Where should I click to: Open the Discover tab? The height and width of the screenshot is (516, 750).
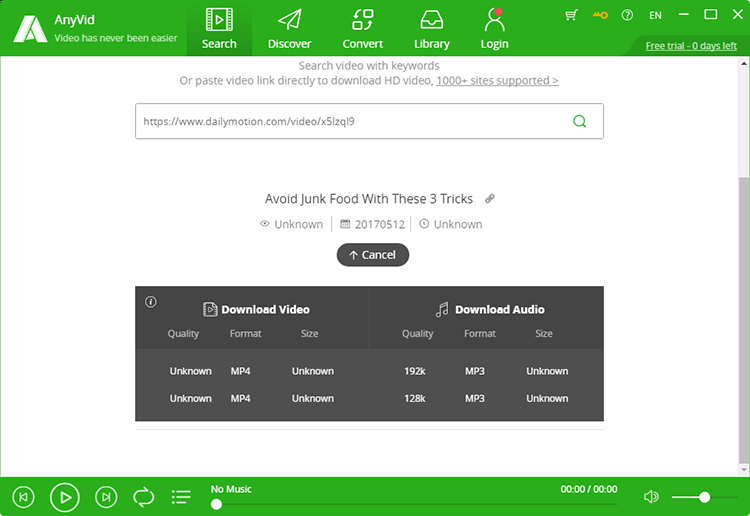289,28
